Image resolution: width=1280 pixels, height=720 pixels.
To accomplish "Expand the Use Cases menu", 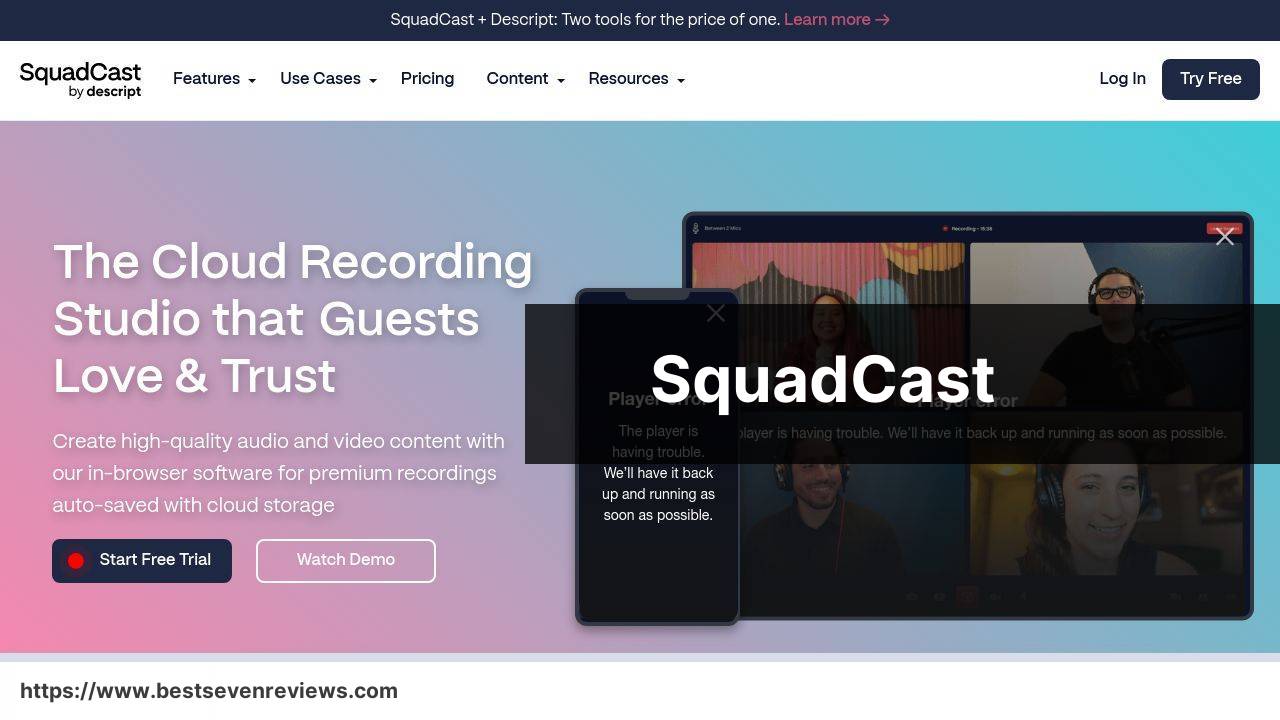I will (x=328, y=79).
